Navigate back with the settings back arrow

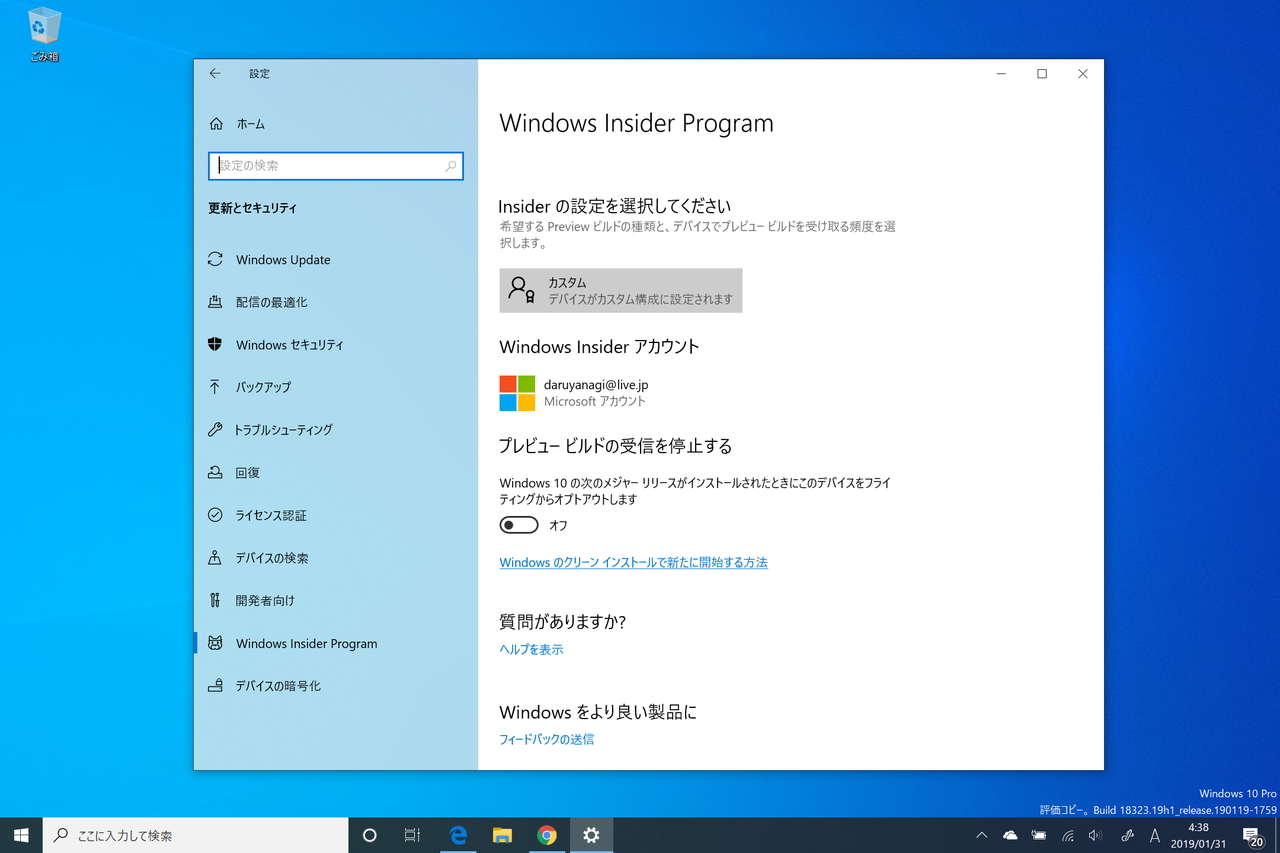point(215,73)
